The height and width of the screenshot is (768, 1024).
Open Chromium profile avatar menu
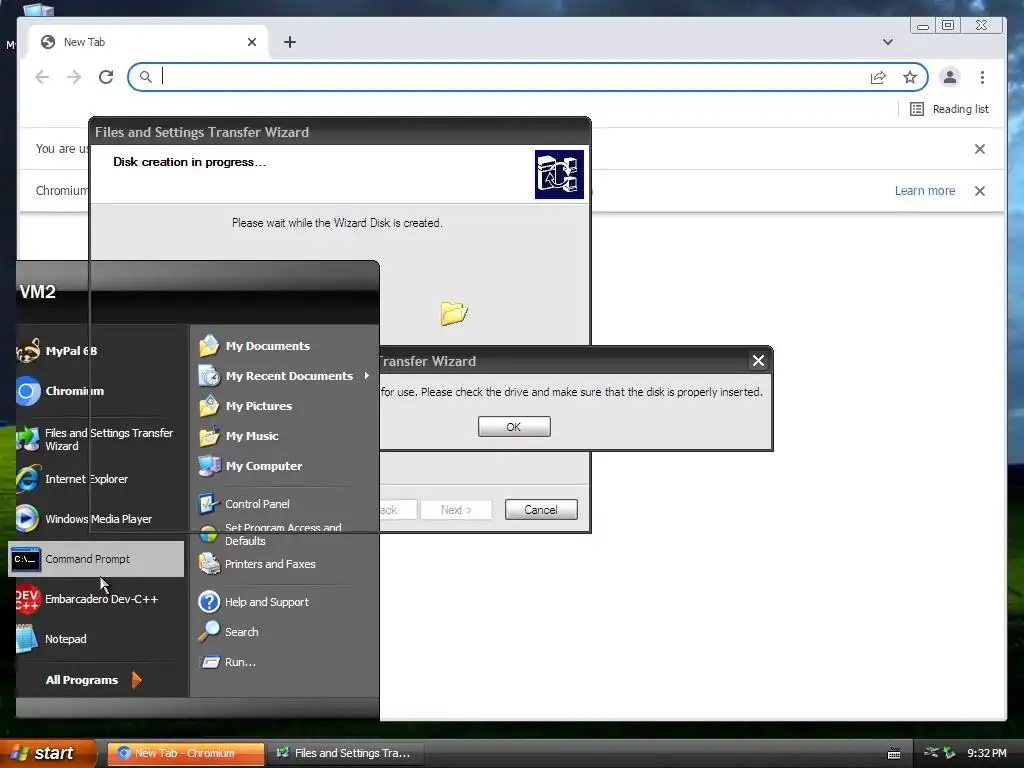tap(950, 77)
